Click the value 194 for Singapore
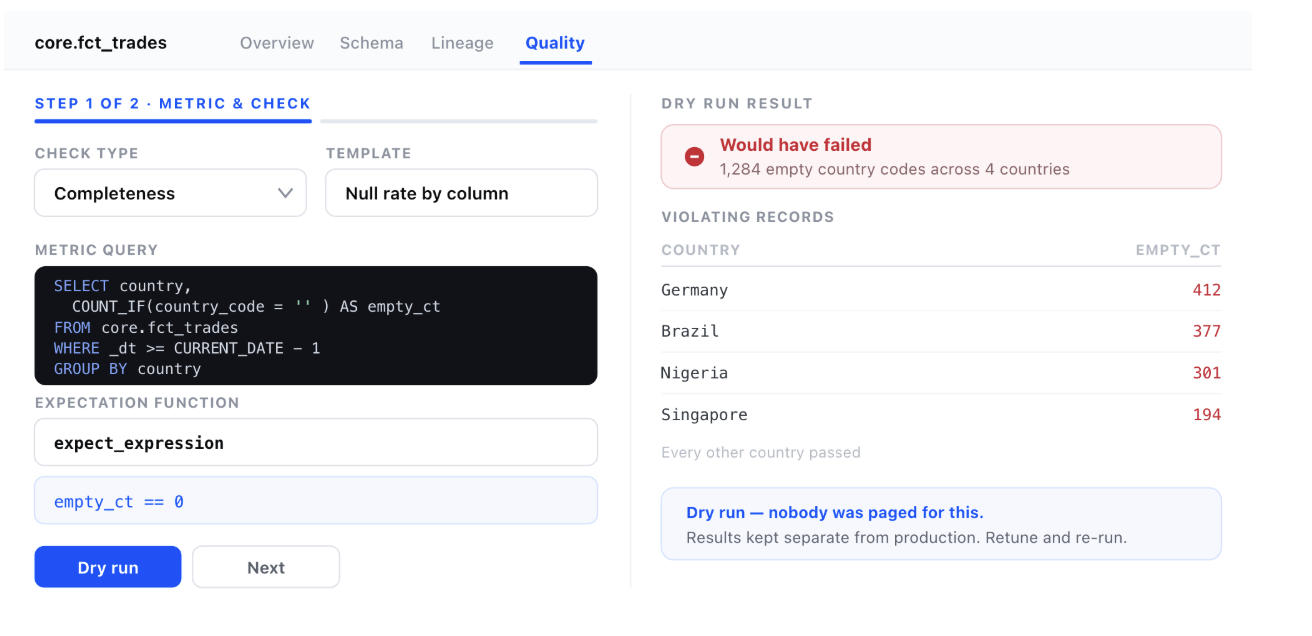 pos(1207,414)
